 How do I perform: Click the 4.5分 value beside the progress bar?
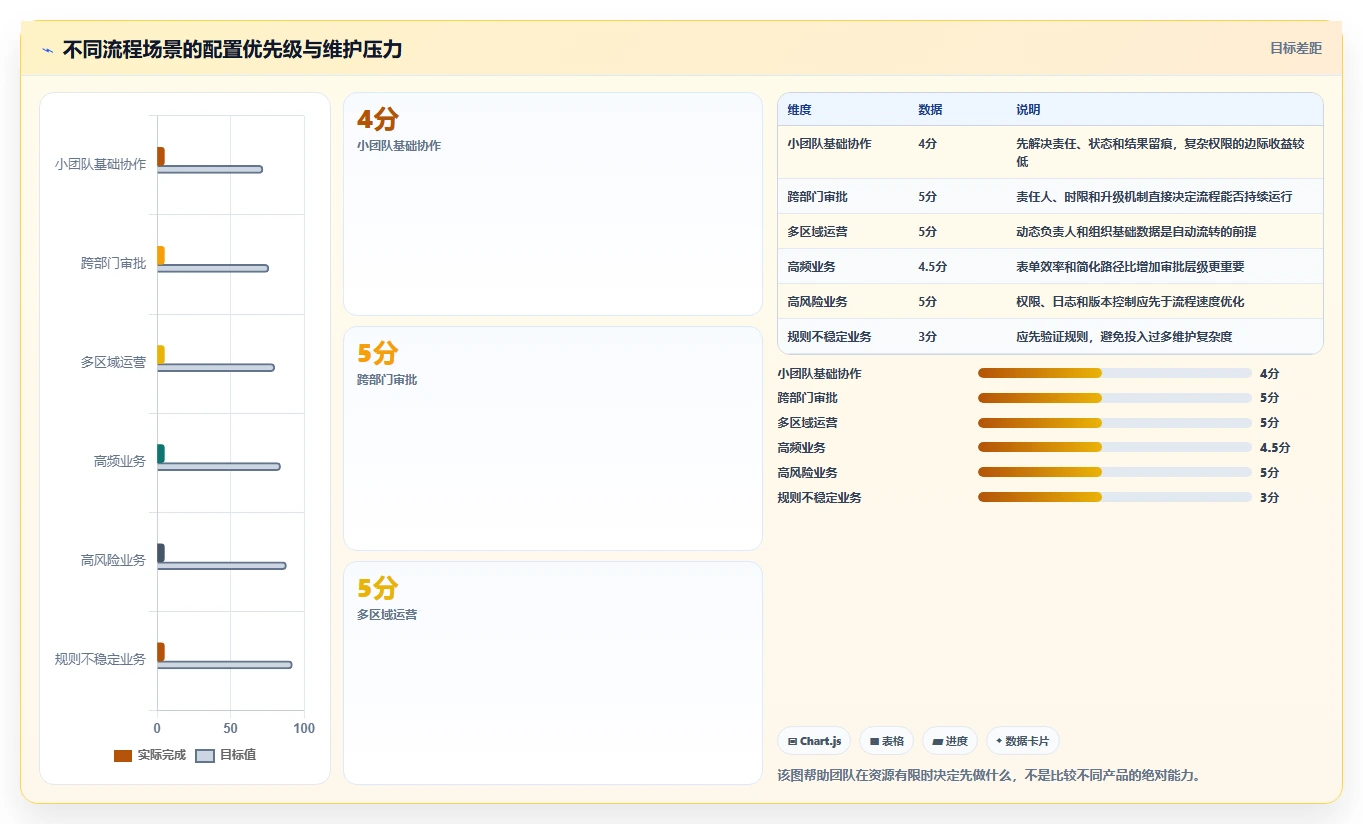(1275, 447)
